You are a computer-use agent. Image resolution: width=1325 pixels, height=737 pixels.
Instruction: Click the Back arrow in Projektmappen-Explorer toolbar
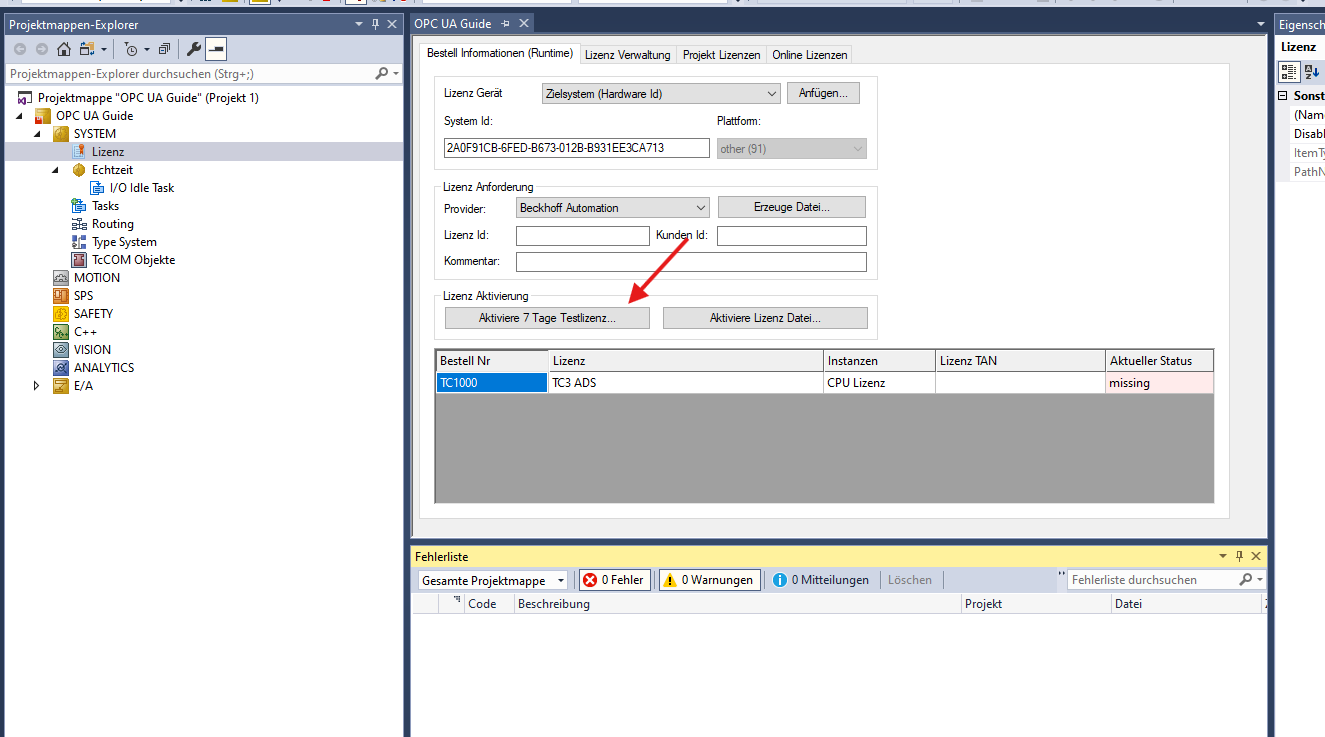point(20,49)
